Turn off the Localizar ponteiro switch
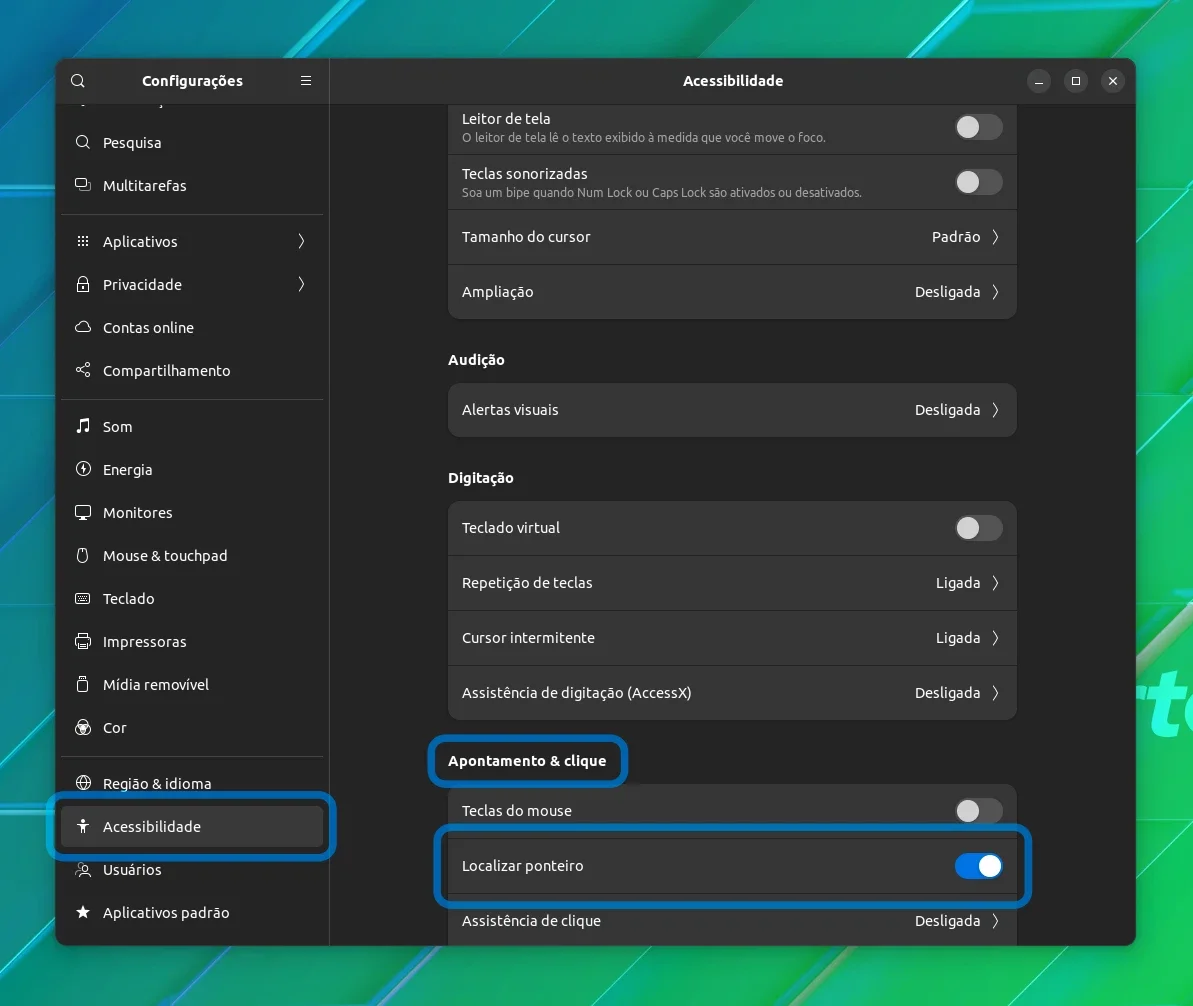Screen dimensions: 1193x1006 coord(978,866)
